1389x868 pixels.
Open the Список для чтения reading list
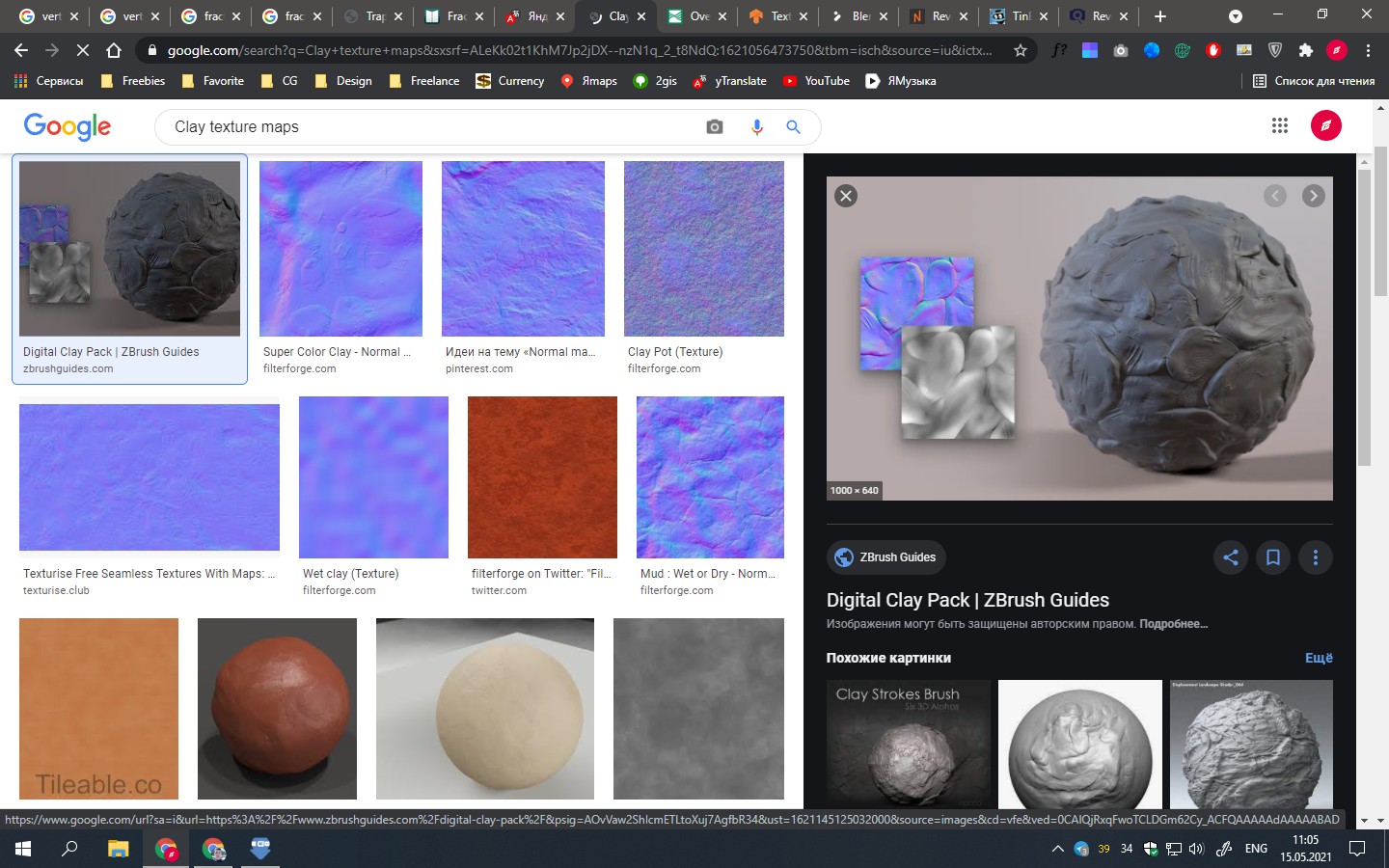coord(1314,81)
